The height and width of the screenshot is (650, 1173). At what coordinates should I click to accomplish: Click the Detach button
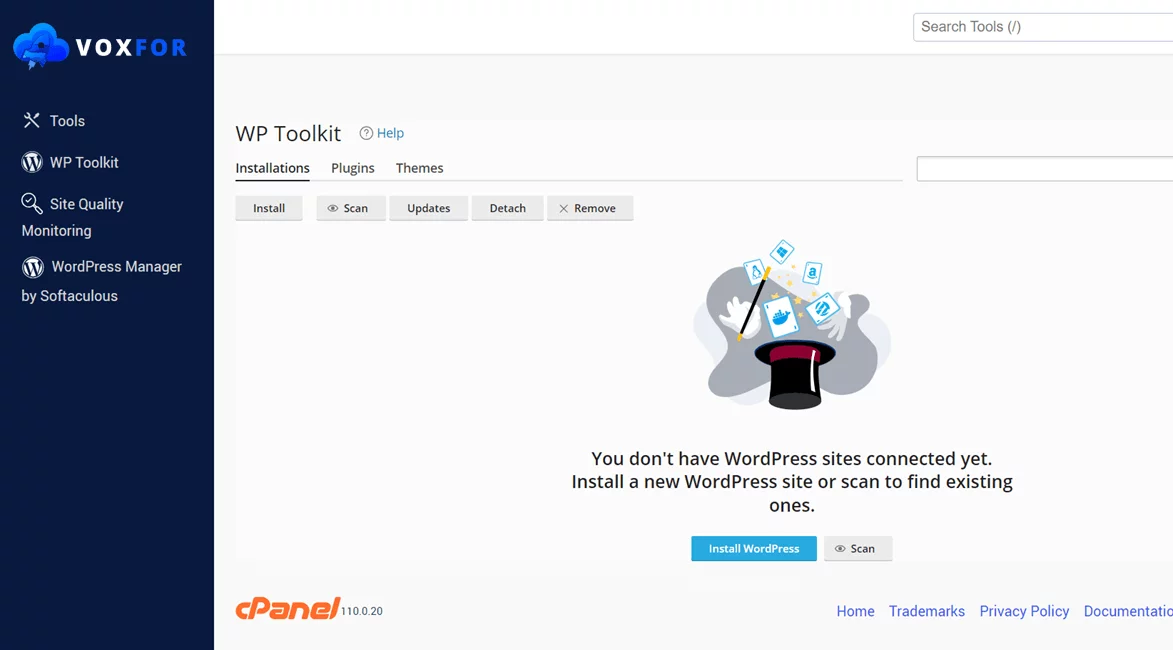click(507, 209)
